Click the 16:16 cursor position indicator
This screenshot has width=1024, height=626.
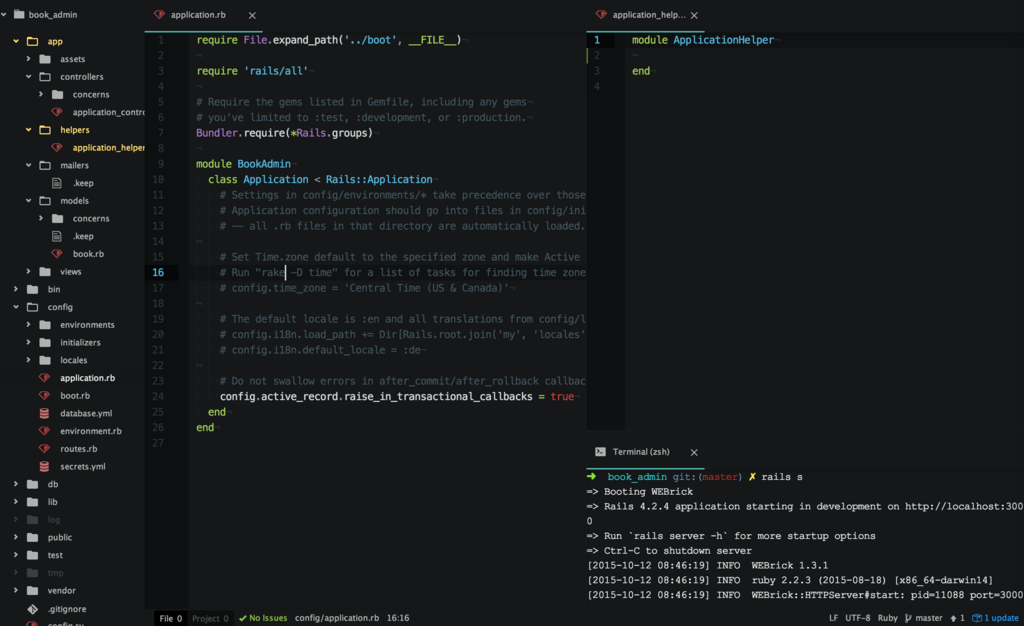pyautogui.click(x=398, y=618)
